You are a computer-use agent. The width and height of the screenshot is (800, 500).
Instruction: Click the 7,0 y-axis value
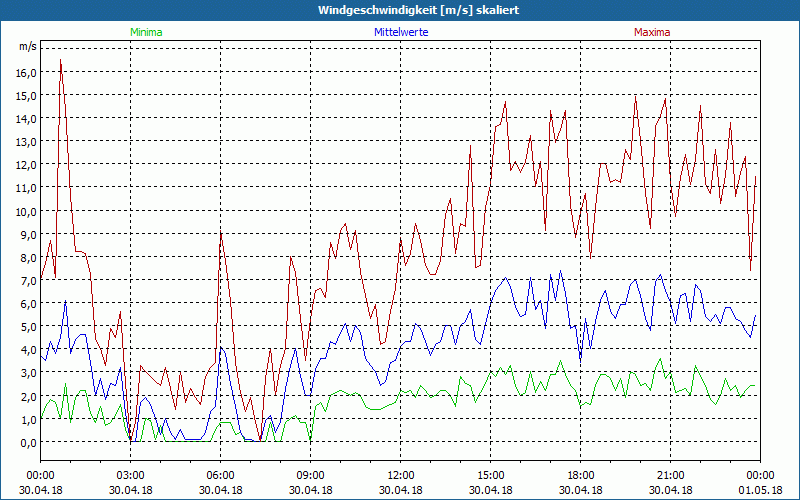(29, 280)
